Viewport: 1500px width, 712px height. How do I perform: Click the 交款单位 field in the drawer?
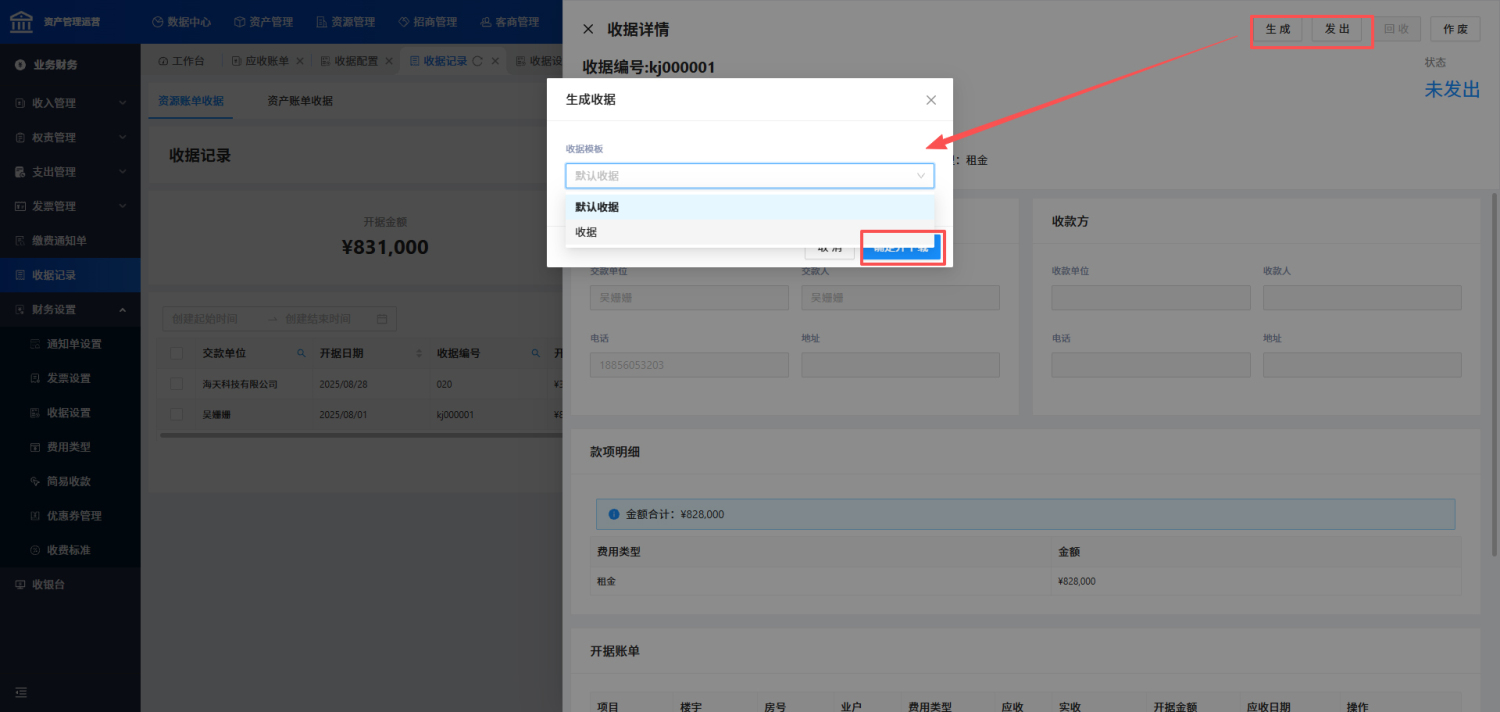[689, 298]
